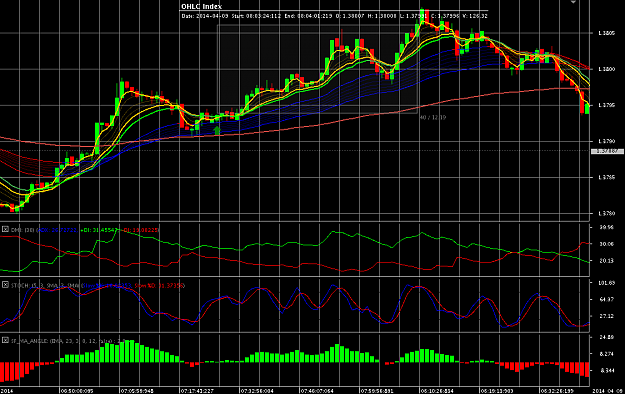Click the green up-arrow signal marker on chart
The image size is (625, 394).
[217, 130]
